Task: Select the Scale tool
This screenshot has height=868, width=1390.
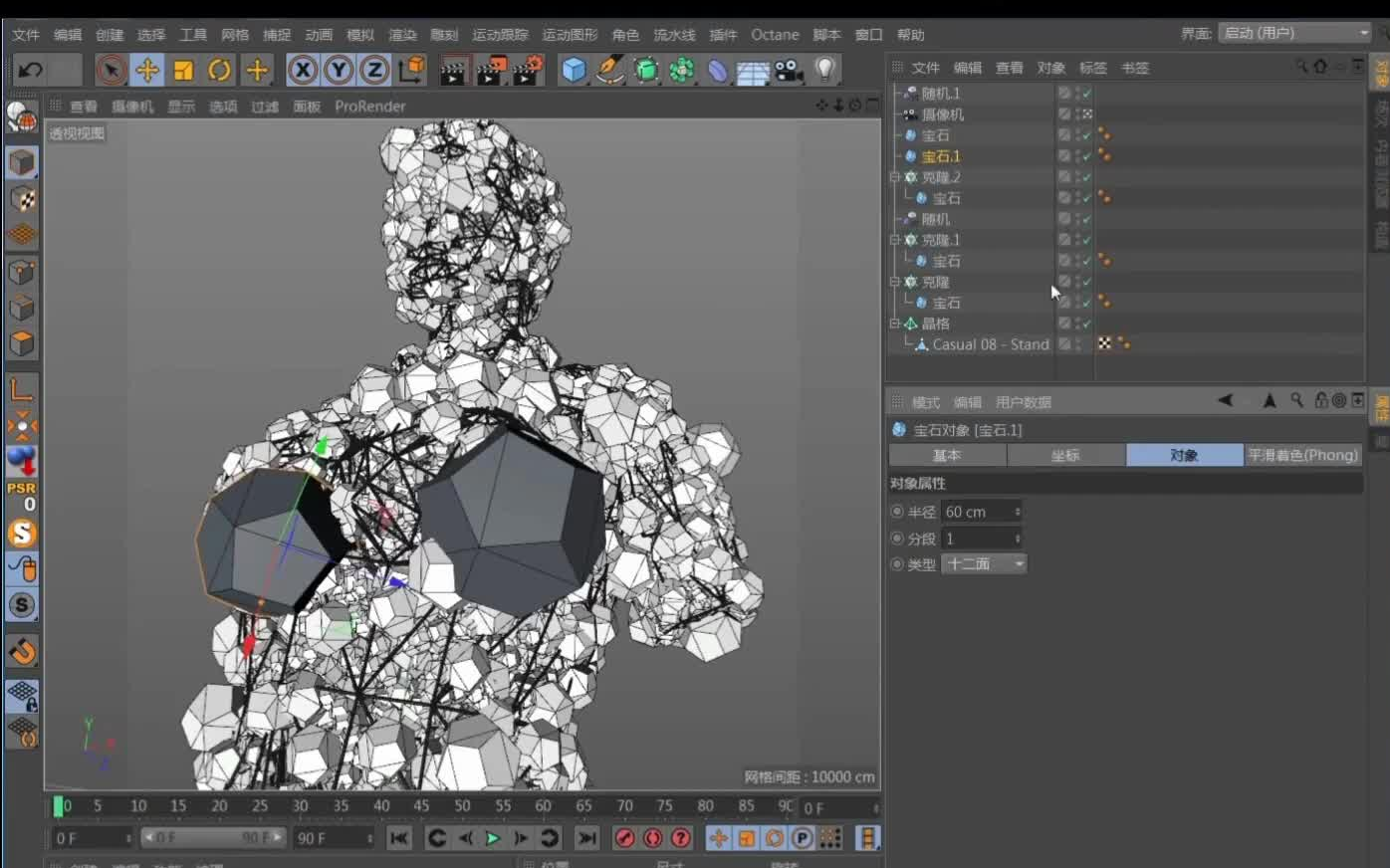Action: click(182, 70)
